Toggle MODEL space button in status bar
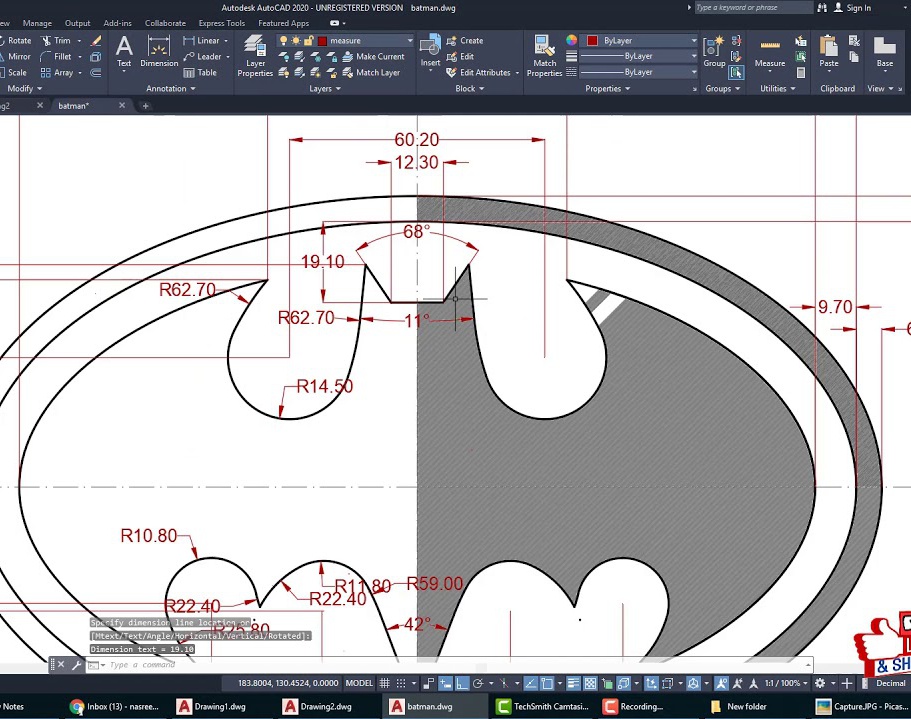This screenshot has height=719, width=911. 359,683
